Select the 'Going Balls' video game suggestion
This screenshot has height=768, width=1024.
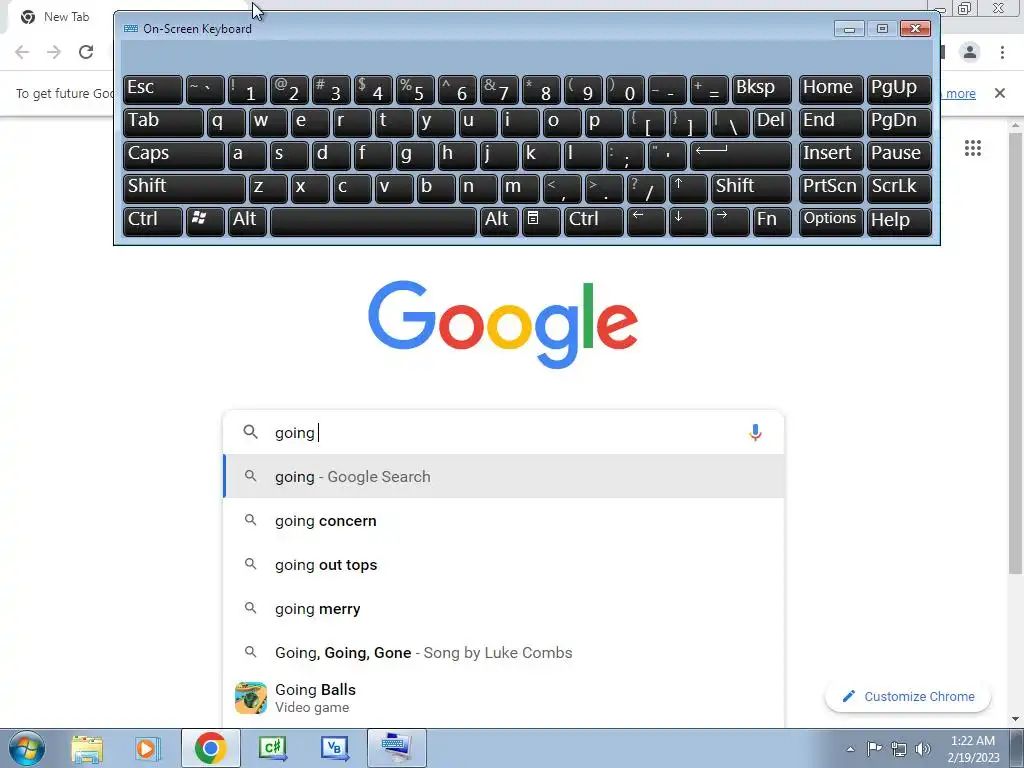click(x=504, y=698)
